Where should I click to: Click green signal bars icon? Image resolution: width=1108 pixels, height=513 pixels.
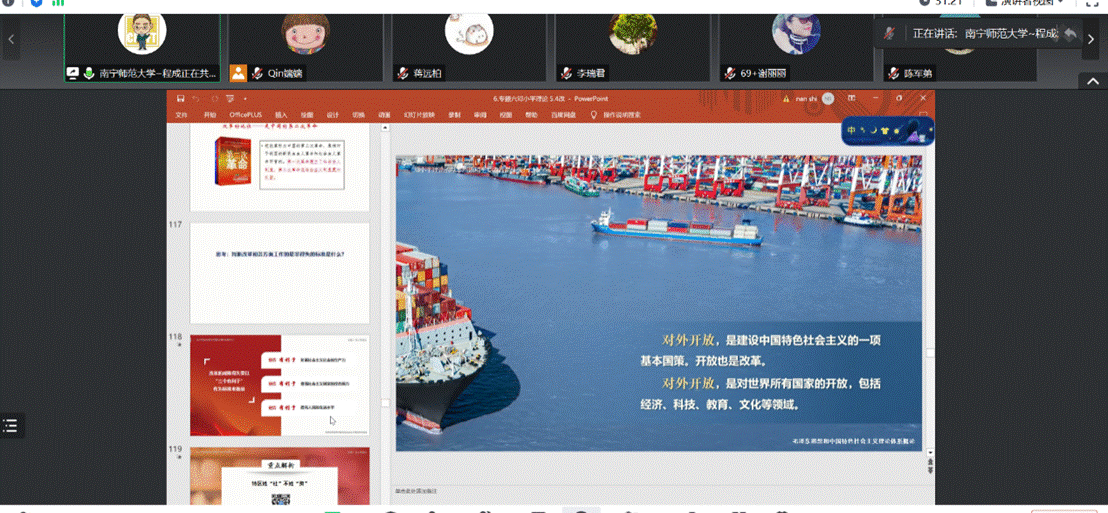tap(58, 3)
